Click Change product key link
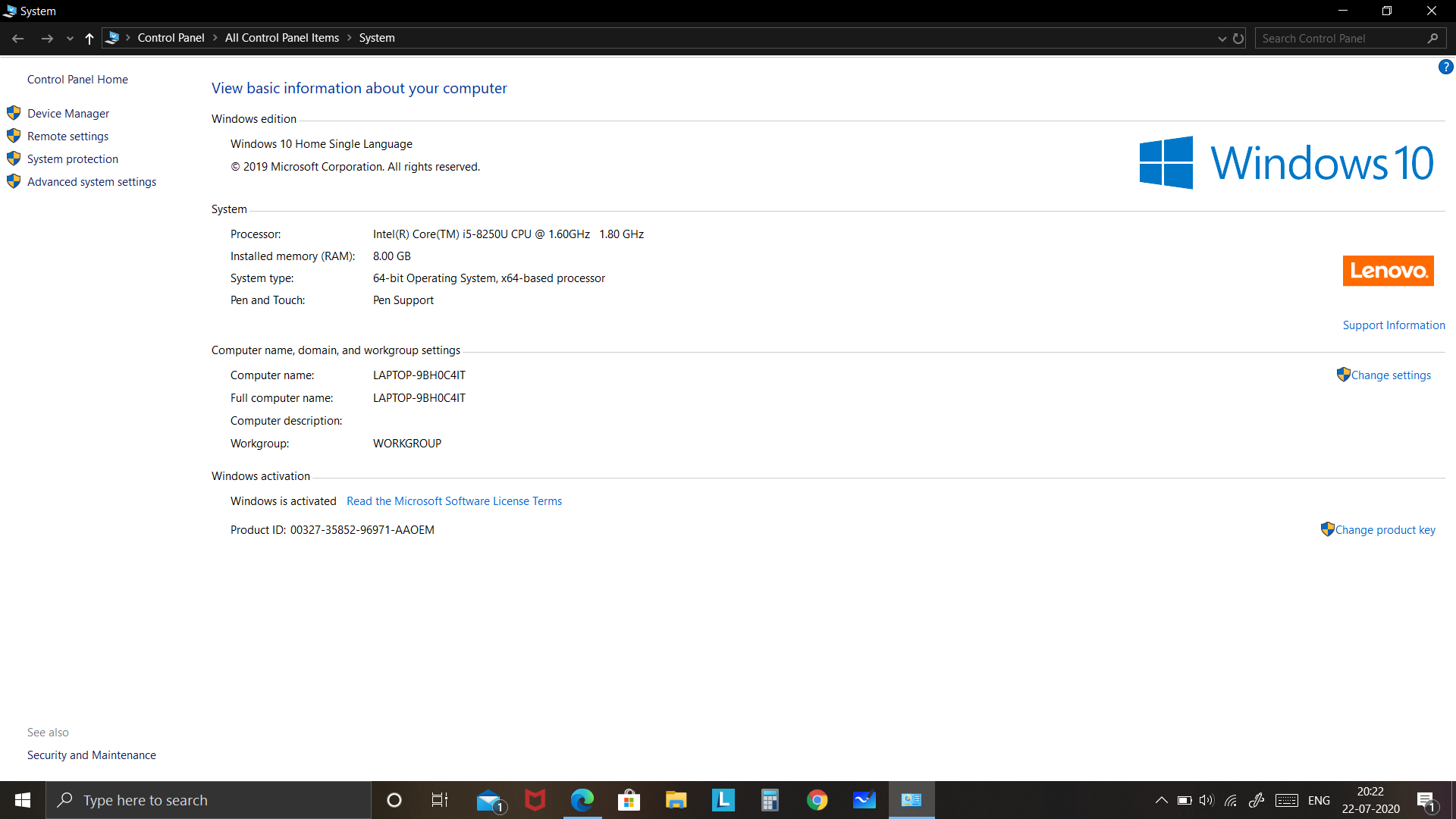 (x=1385, y=530)
